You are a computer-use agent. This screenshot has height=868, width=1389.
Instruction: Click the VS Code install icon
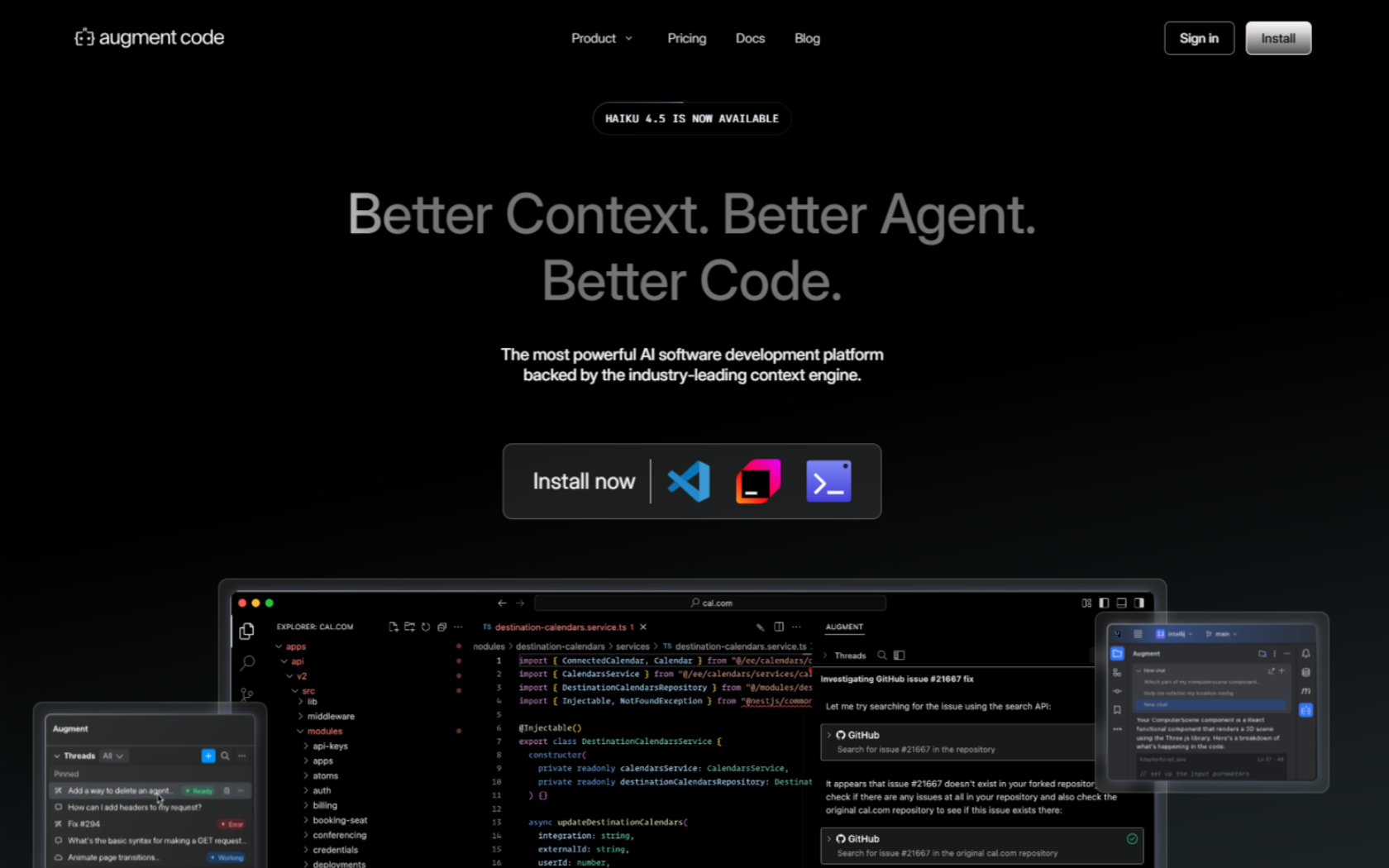pos(689,481)
